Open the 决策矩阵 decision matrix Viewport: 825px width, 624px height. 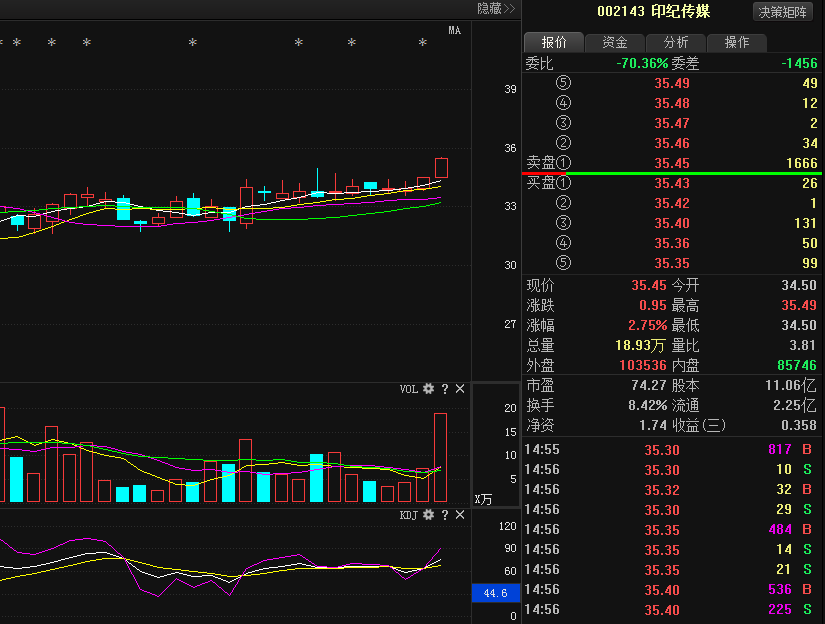[782, 12]
